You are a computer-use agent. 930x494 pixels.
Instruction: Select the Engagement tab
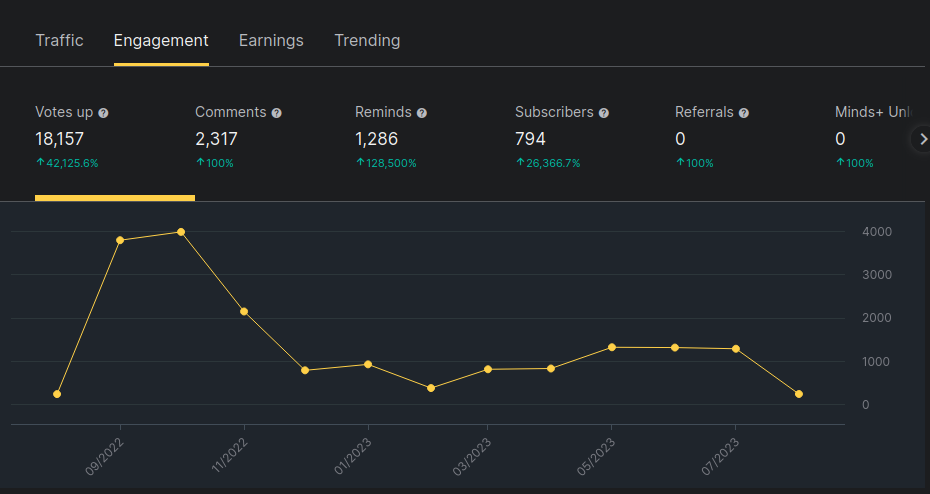click(161, 41)
